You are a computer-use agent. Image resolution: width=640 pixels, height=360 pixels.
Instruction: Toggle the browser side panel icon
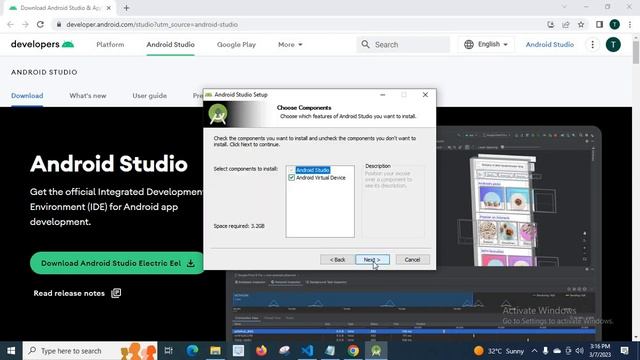click(599, 24)
